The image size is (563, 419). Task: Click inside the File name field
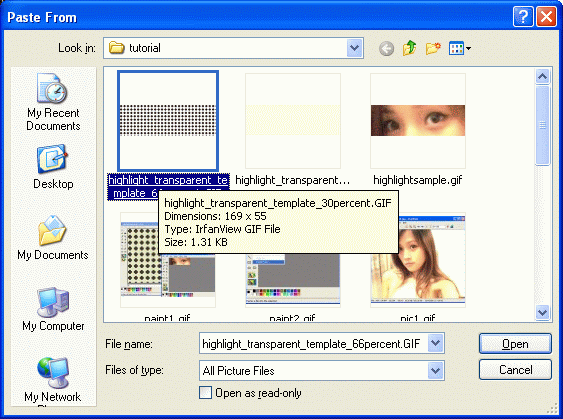click(314, 344)
